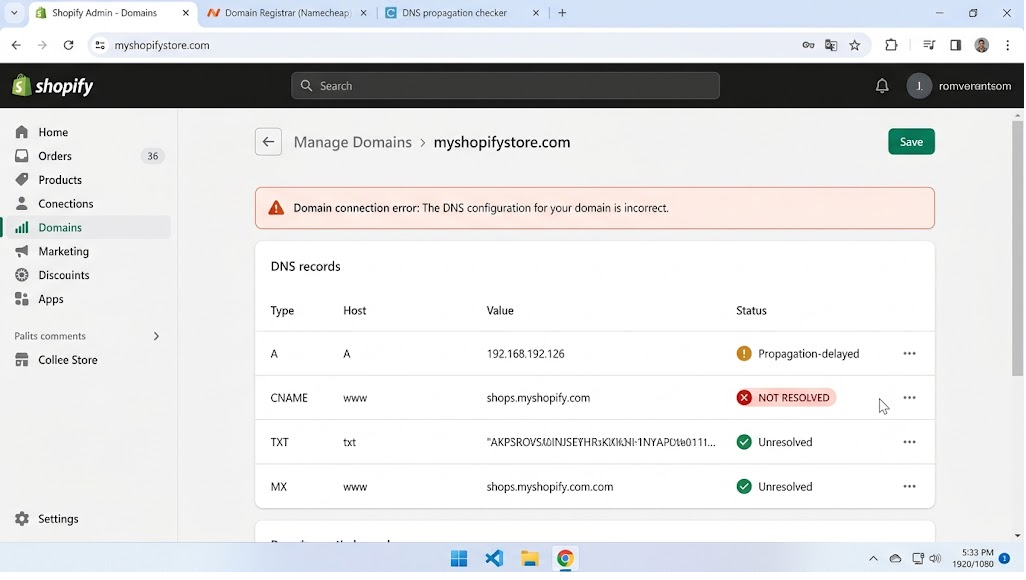1026x580 pixels.
Task: Click the Manage Domains breadcrumb link
Action: point(352,142)
